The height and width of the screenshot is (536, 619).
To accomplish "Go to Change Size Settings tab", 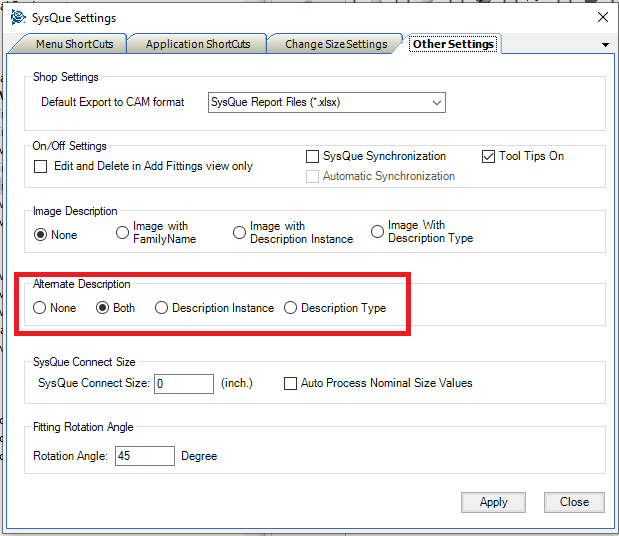I will pyautogui.click(x=336, y=44).
